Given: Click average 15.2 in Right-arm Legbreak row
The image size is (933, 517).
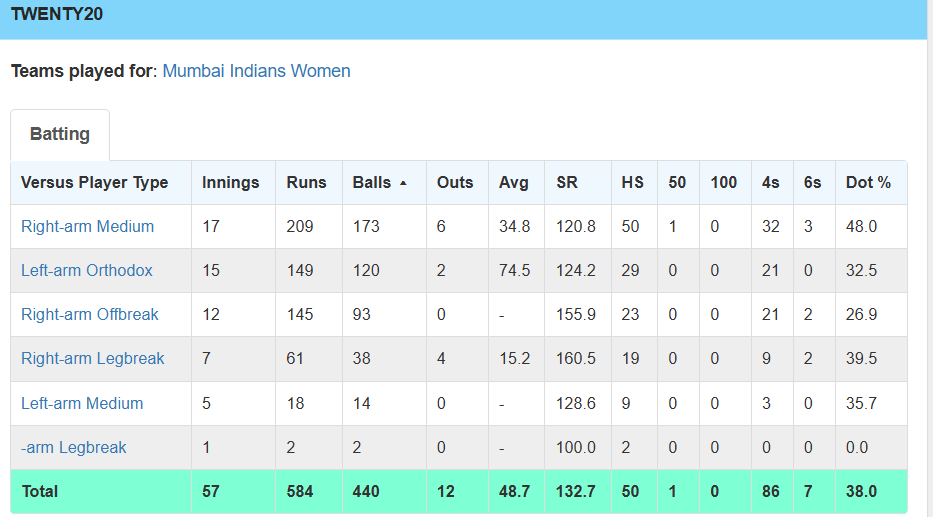Looking at the screenshot, I should 514,359.
